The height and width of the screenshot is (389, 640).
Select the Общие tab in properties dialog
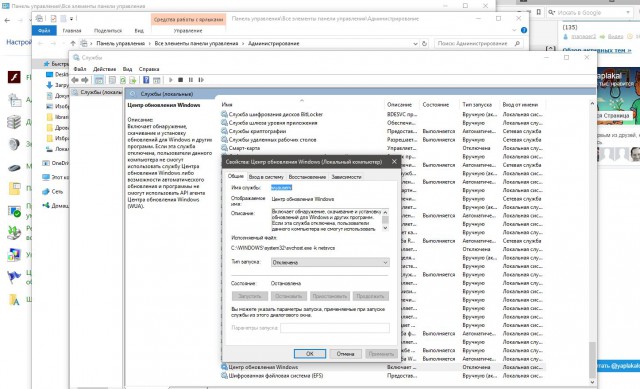tap(236, 176)
